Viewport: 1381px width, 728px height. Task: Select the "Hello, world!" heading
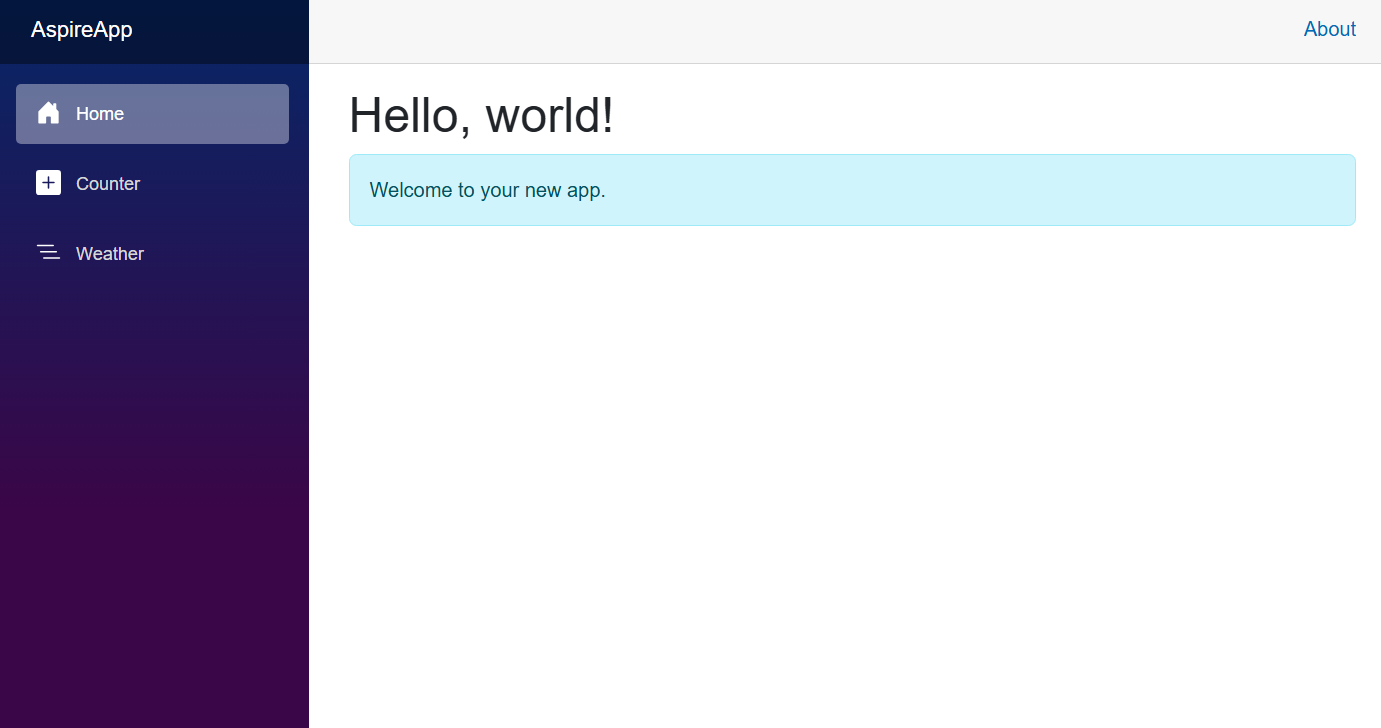click(481, 114)
